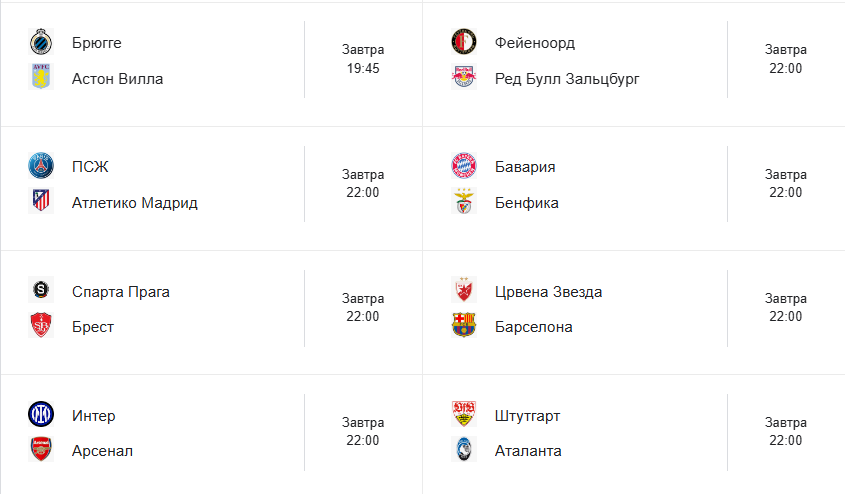This screenshot has height=494, width=845.
Task: Click the PSG club crest
Action: (40, 167)
